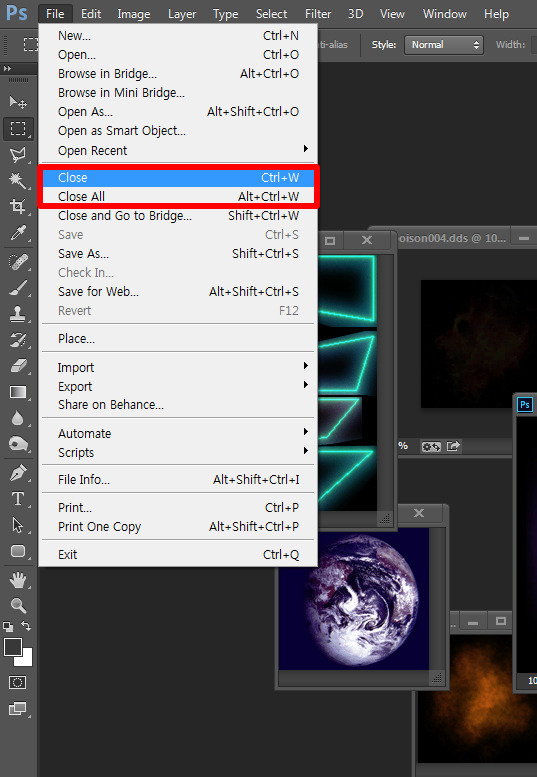Choose Open as Smart Object...
Viewport: 537px width, 777px height.
178,131
